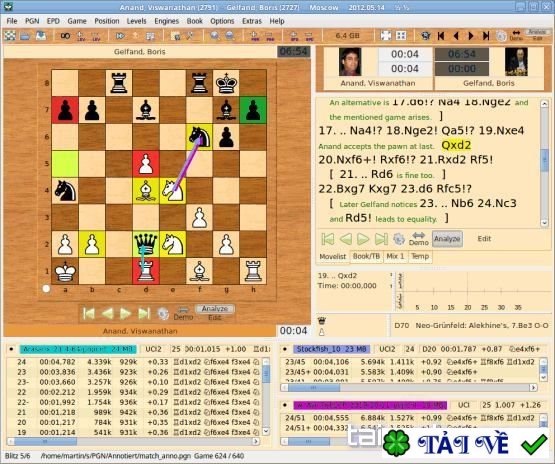Go to previous move below the board
Image resolution: width=555 pixels, height=464 pixels.
point(107,313)
